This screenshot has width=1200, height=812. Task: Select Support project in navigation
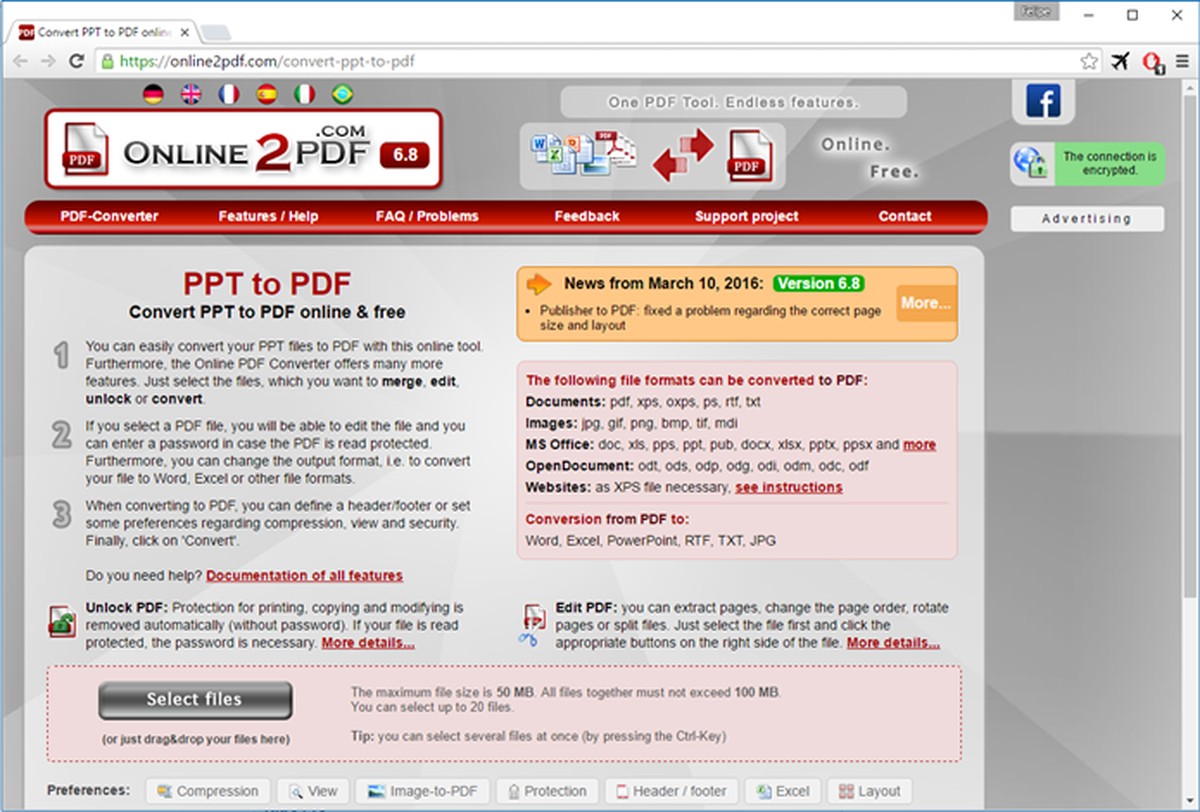pyautogui.click(x=746, y=216)
